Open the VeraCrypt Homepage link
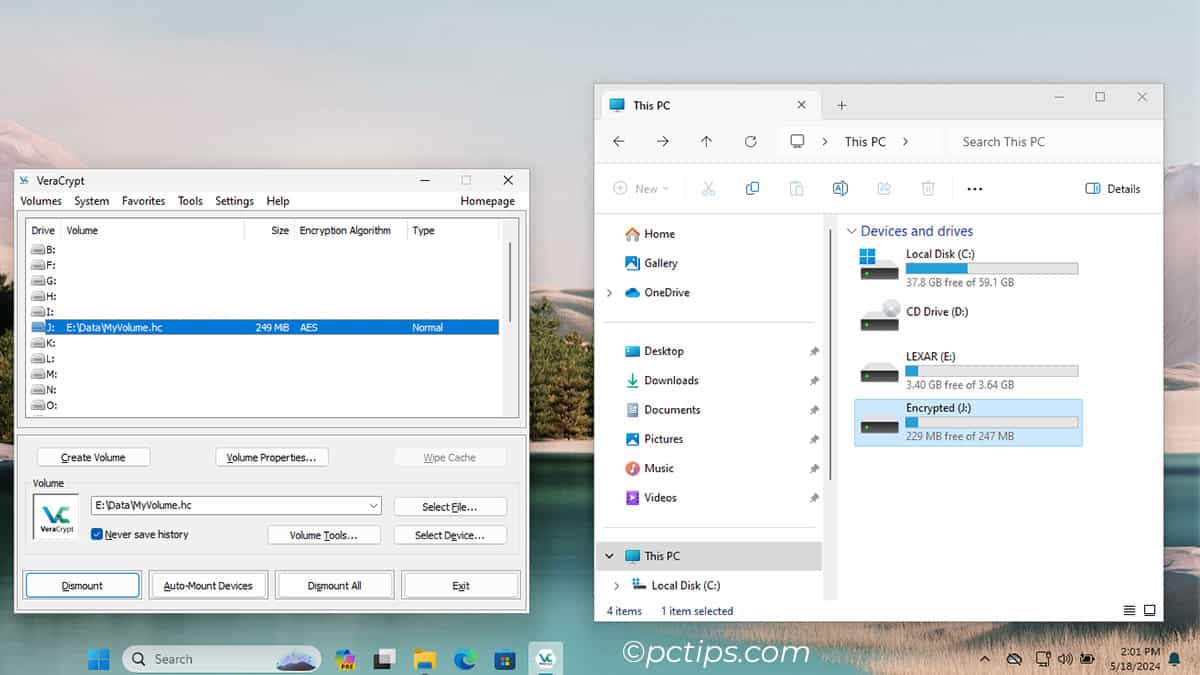 click(487, 201)
